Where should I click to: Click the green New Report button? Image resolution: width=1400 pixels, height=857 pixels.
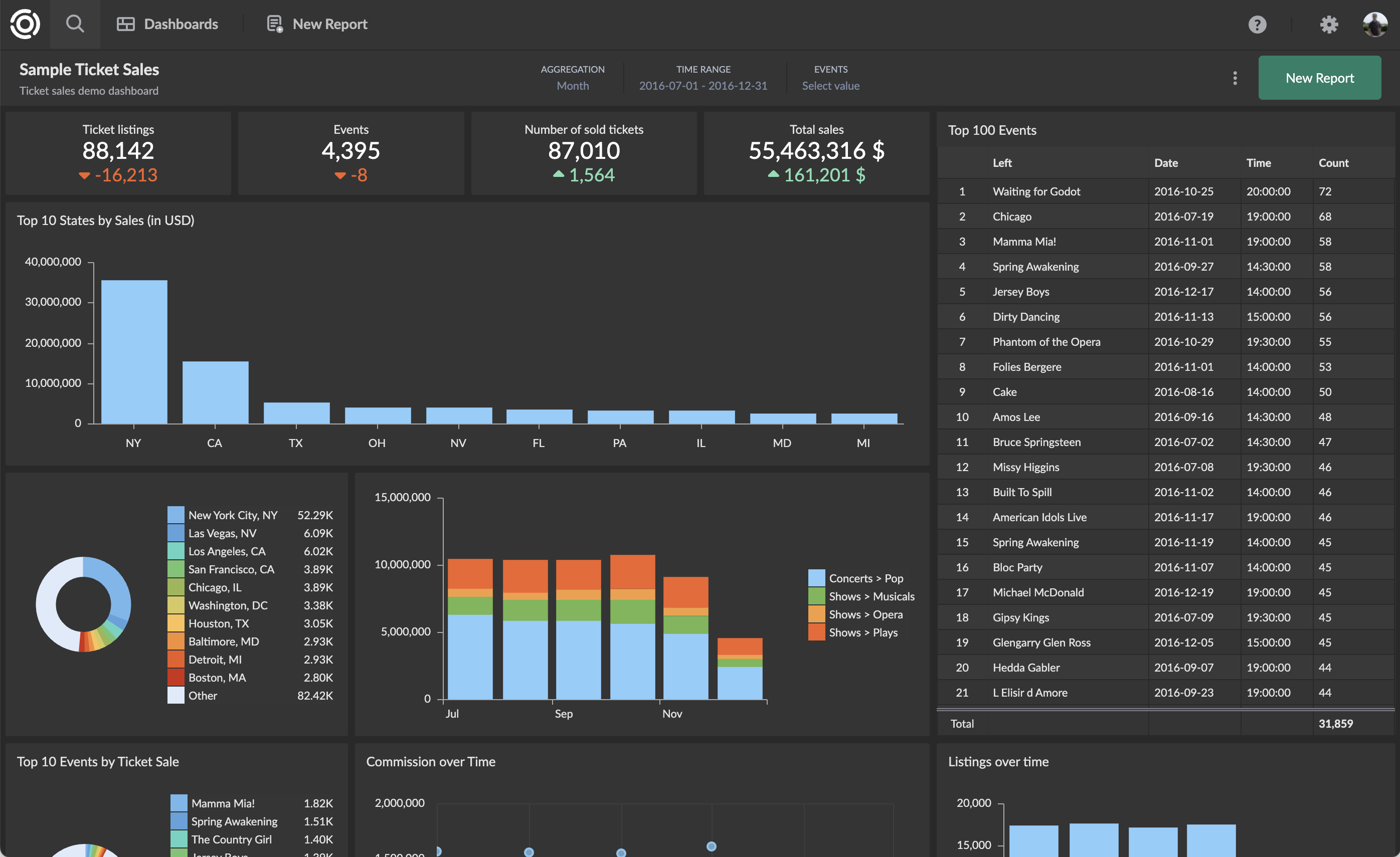[1319, 78]
